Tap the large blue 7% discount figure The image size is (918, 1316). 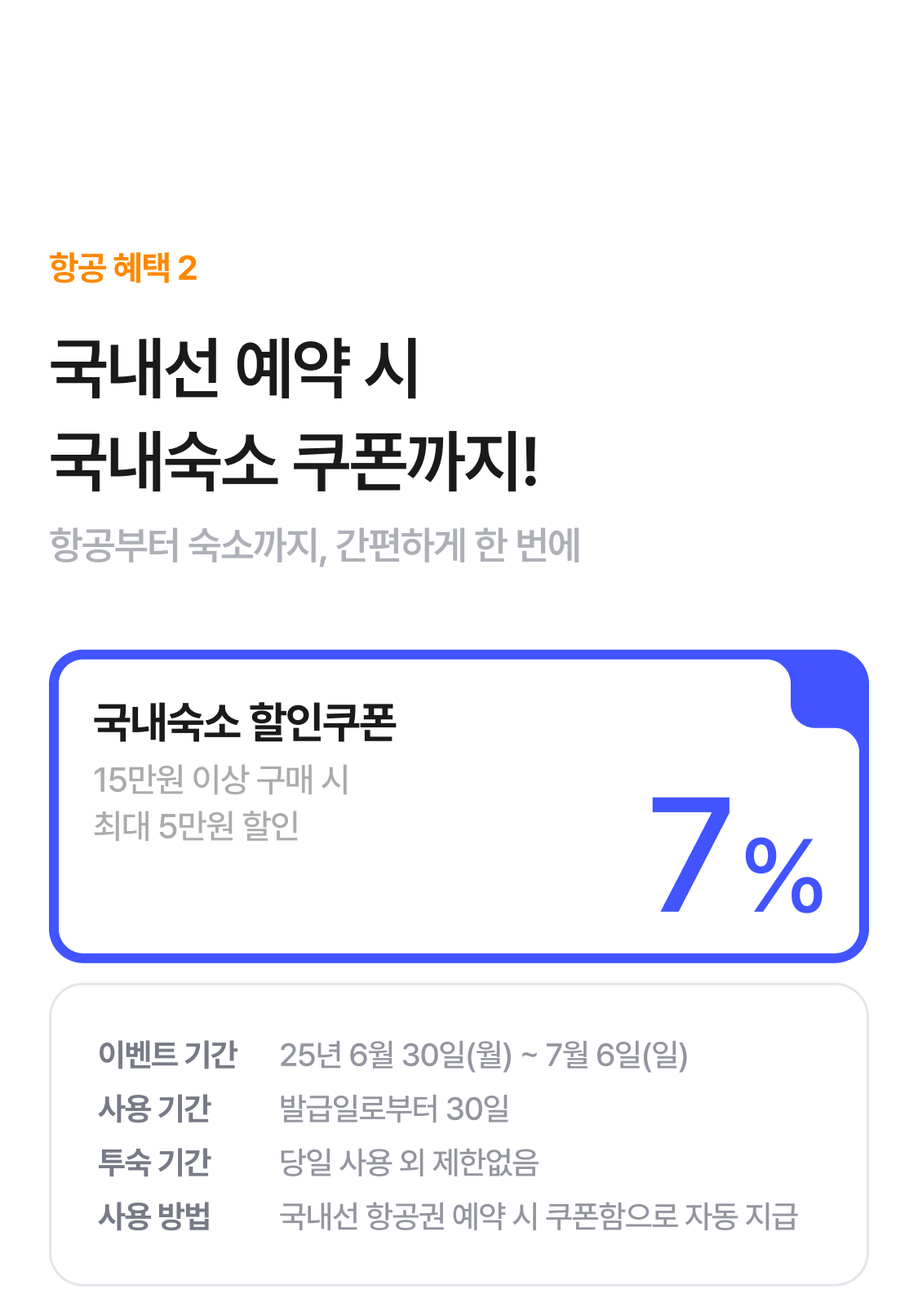click(x=737, y=855)
